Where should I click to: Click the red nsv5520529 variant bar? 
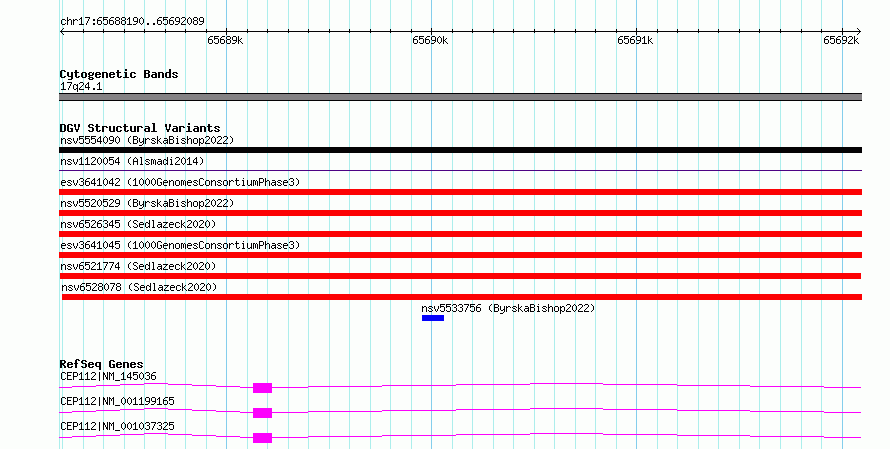tap(460, 213)
